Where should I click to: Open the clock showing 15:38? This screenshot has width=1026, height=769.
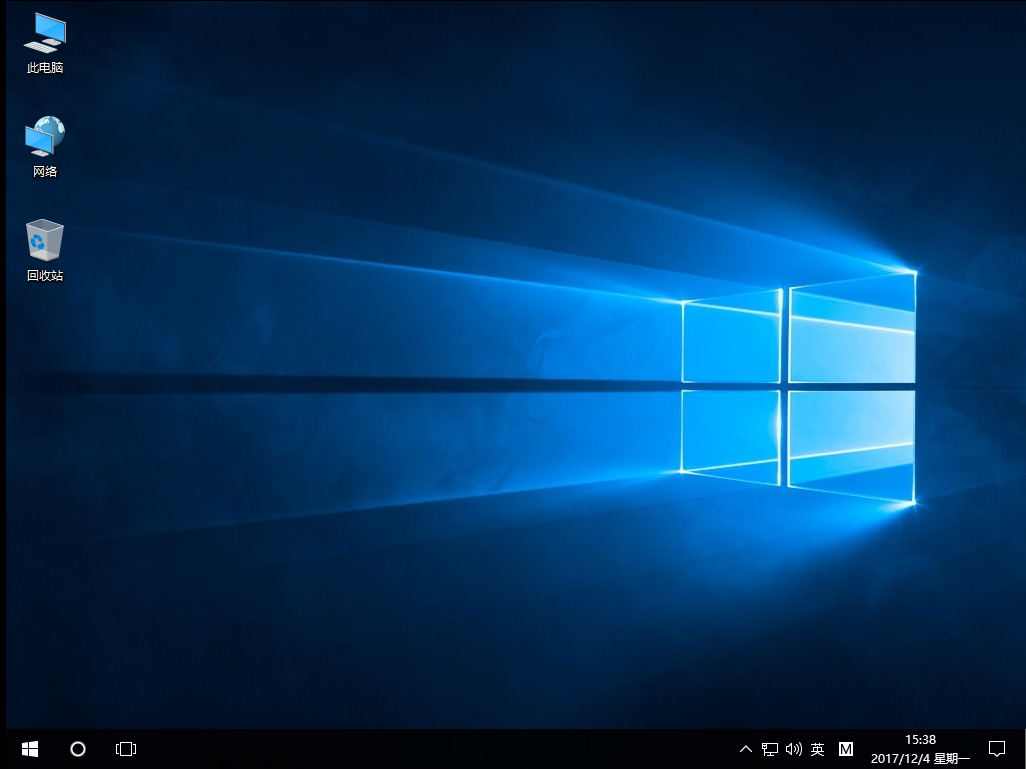919,740
